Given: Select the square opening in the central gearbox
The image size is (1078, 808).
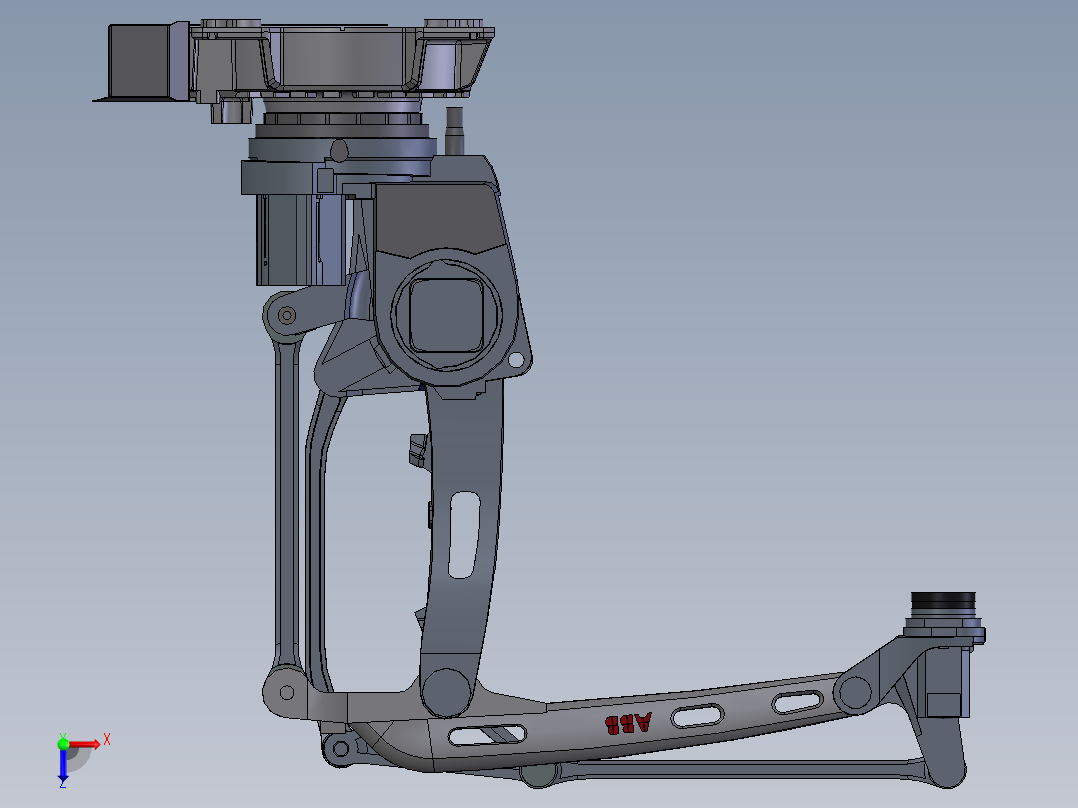Looking at the screenshot, I should [447, 317].
